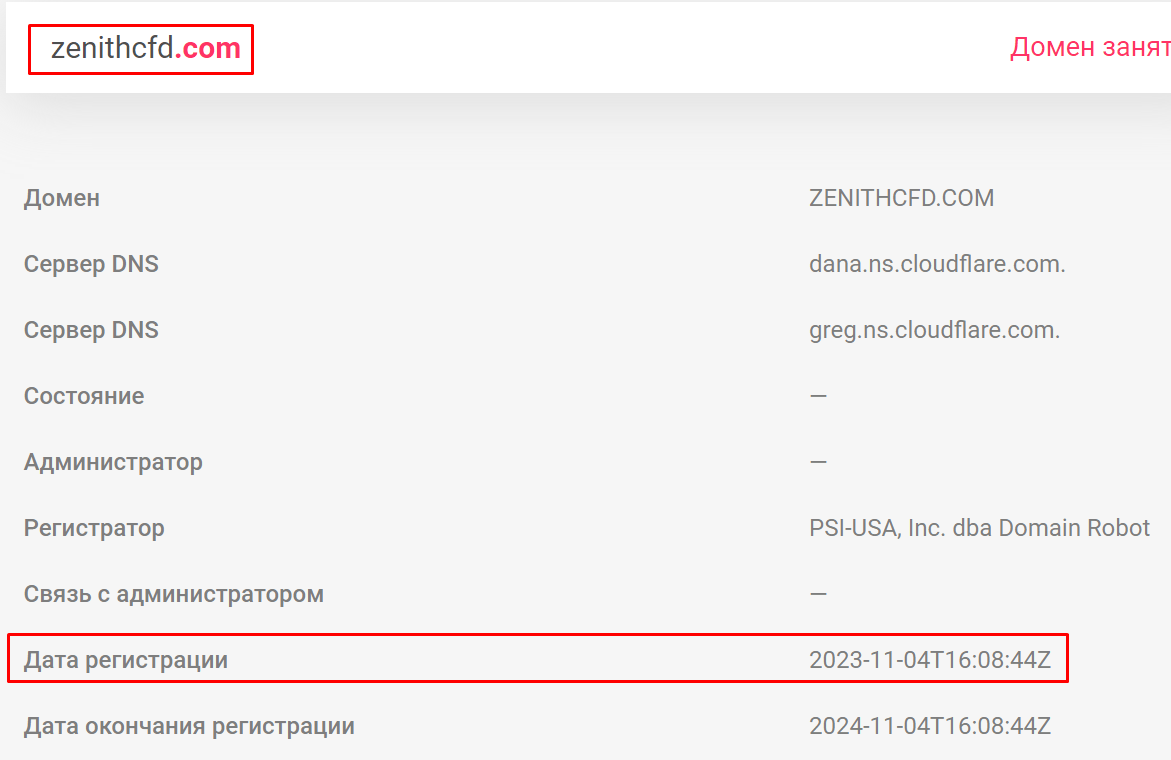
Task: Click the 'Дата регистрации' label
Action: click(125, 660)
